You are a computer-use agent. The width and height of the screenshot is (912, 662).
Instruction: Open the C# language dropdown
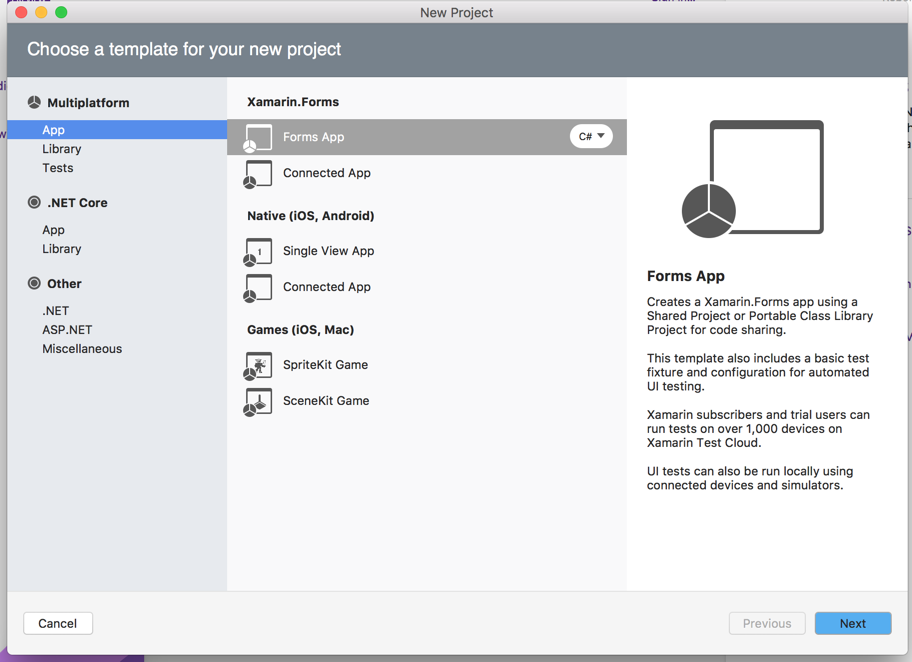point(591,136)
